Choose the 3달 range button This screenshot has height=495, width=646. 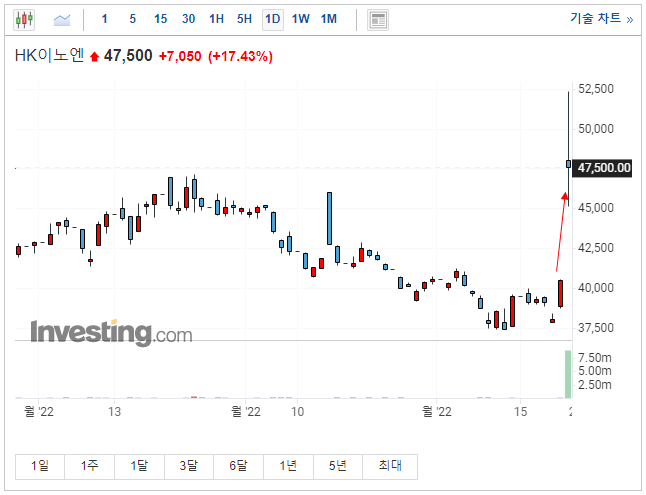(x=189, y=467)
